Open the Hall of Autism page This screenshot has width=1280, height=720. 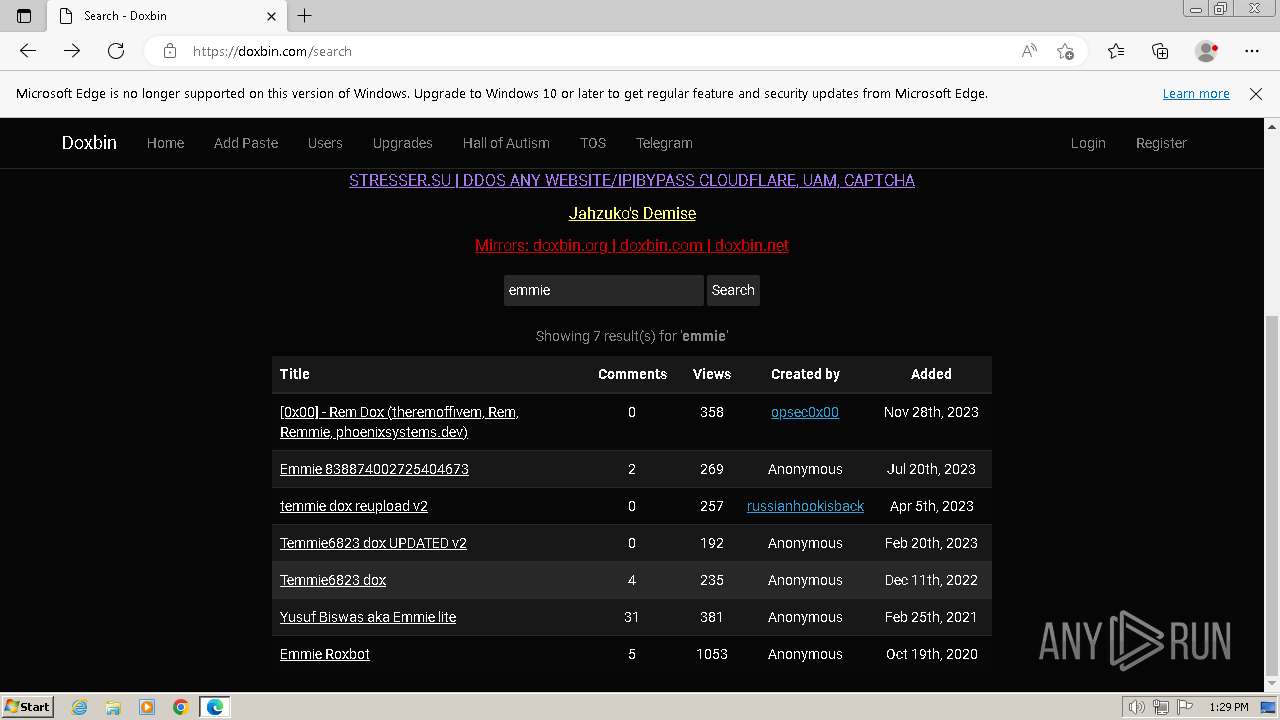click(506, 143)
